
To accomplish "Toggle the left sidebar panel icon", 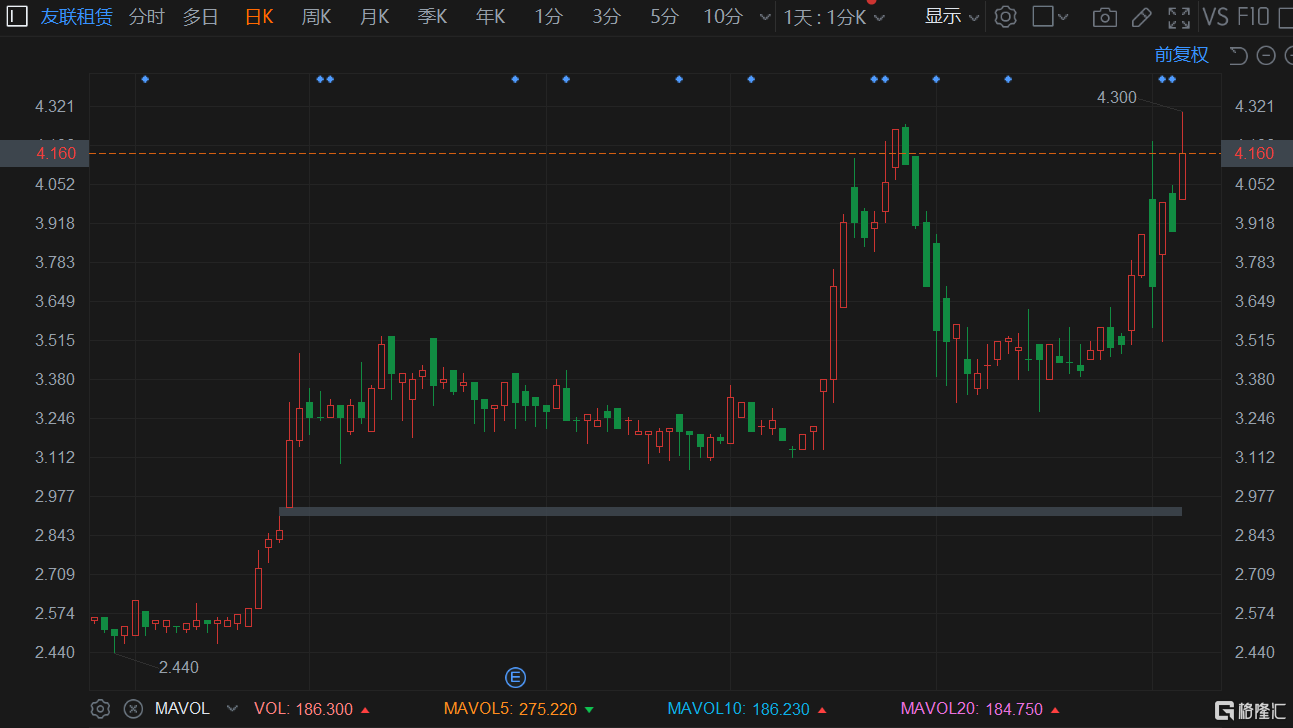I will coord(18,16).
